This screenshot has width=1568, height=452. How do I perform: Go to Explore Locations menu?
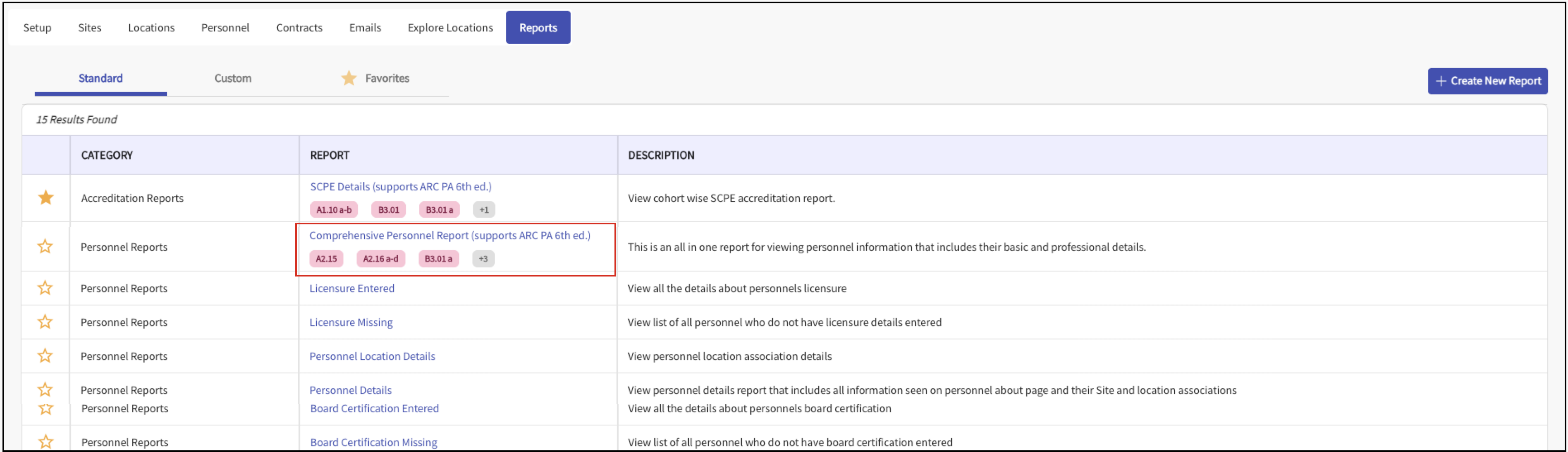[450, 28]
